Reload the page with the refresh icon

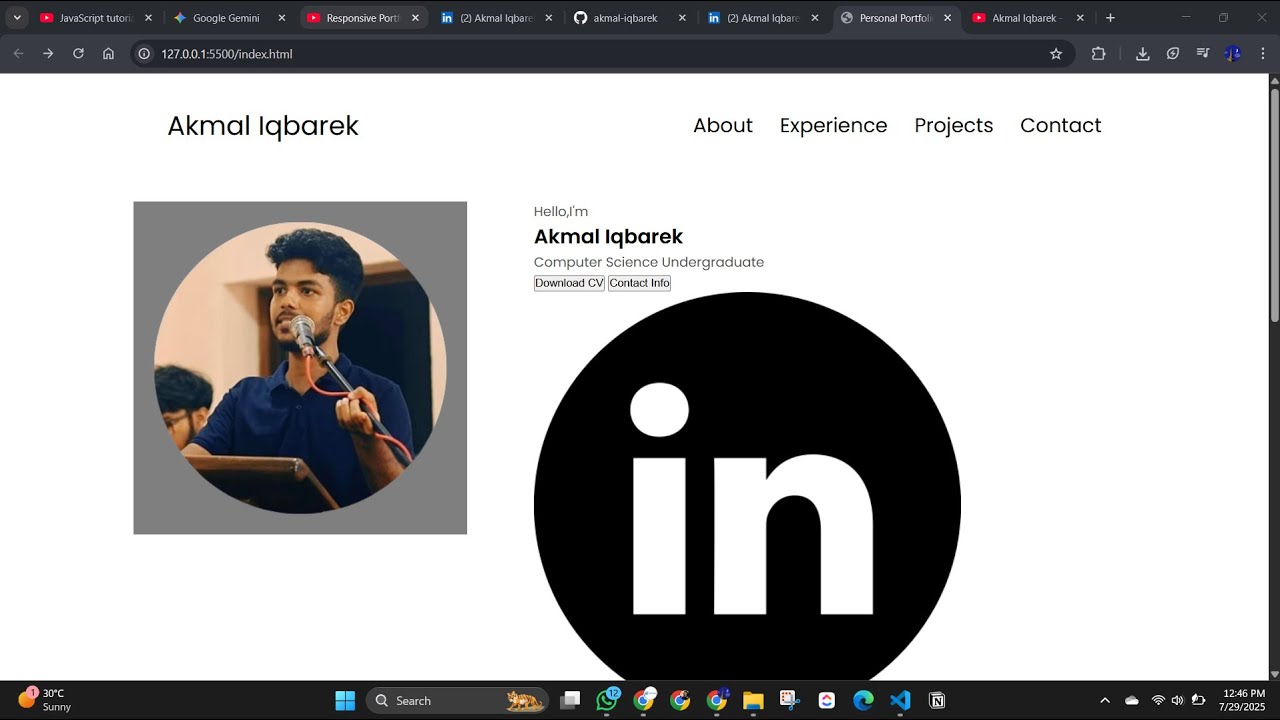point(78,54)
